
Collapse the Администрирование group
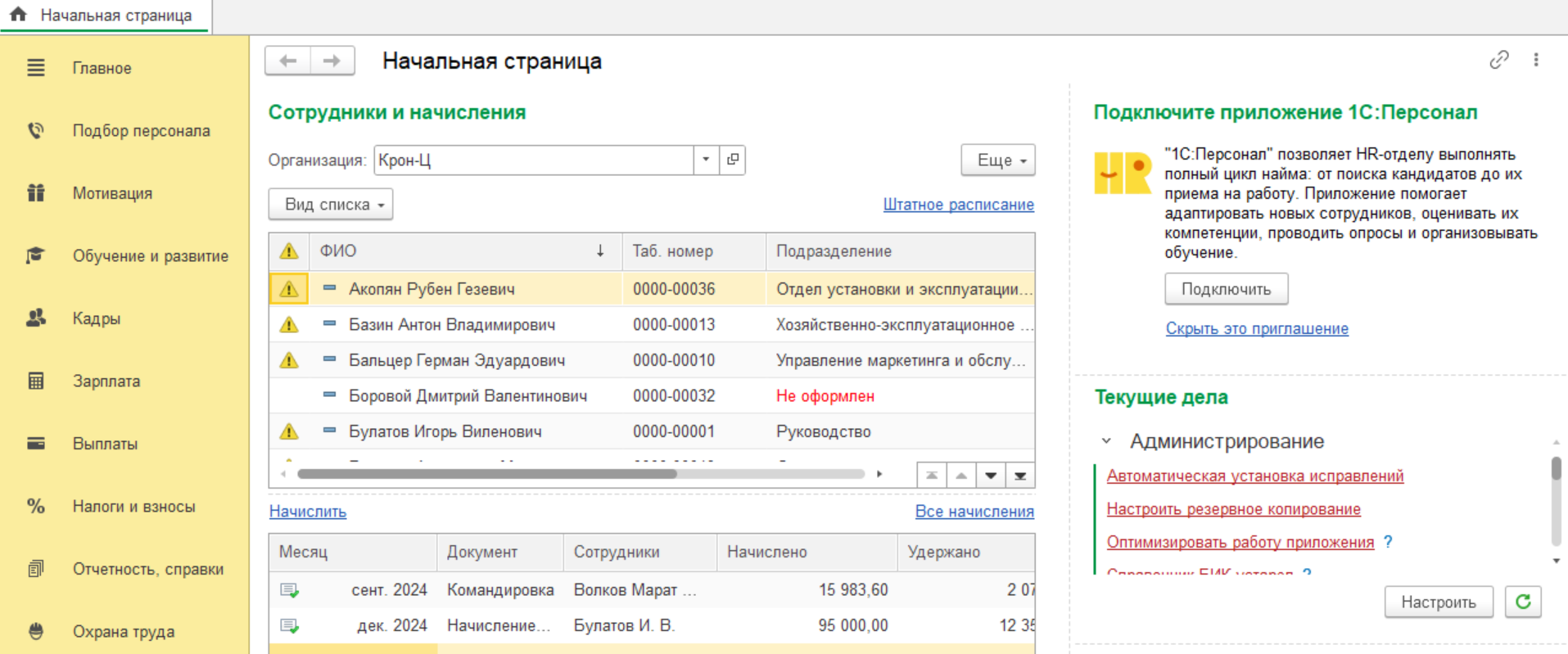point(1106,441)
